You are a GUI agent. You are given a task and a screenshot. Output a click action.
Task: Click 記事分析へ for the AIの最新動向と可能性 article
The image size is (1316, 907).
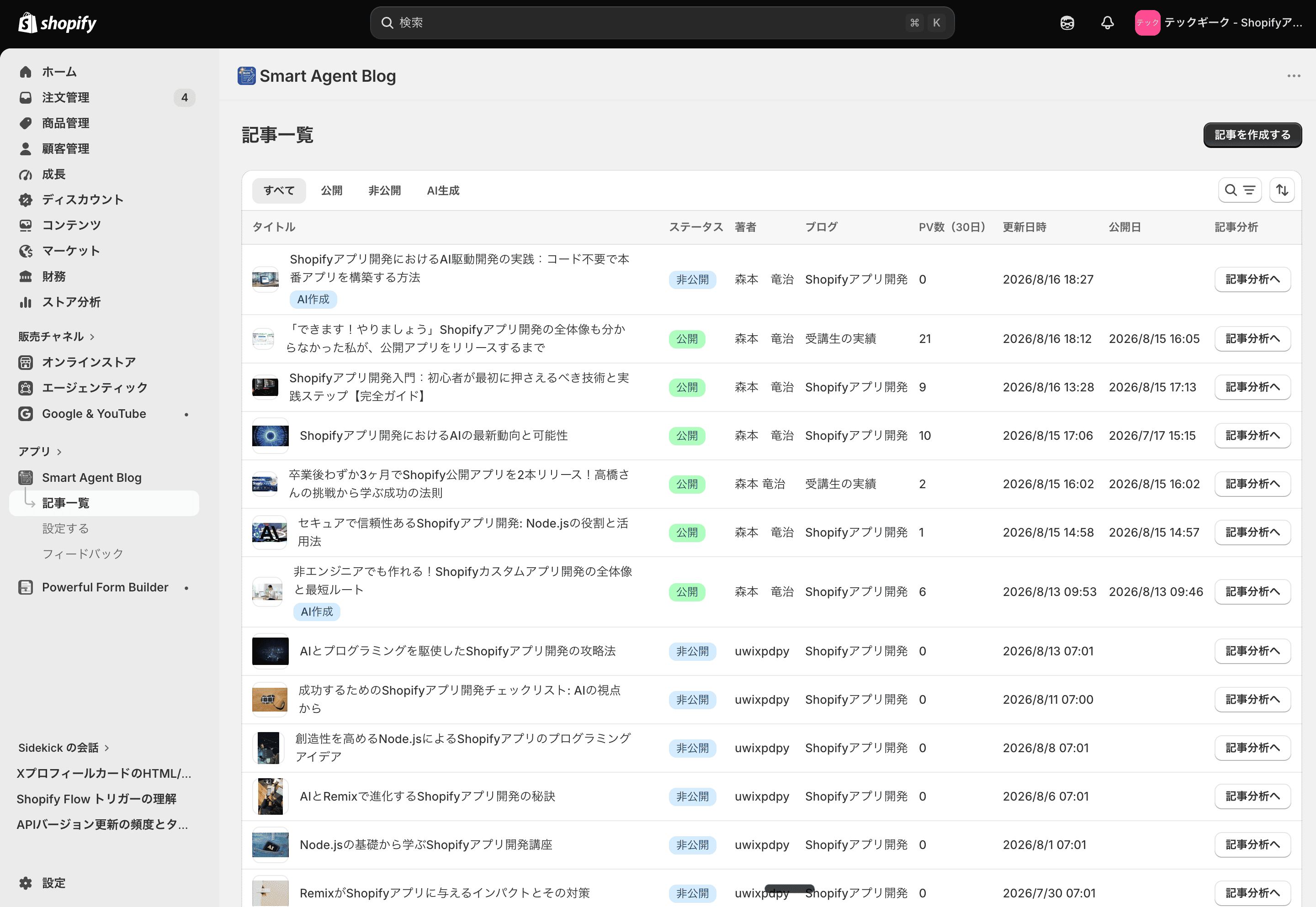(x=1252, y=435)
